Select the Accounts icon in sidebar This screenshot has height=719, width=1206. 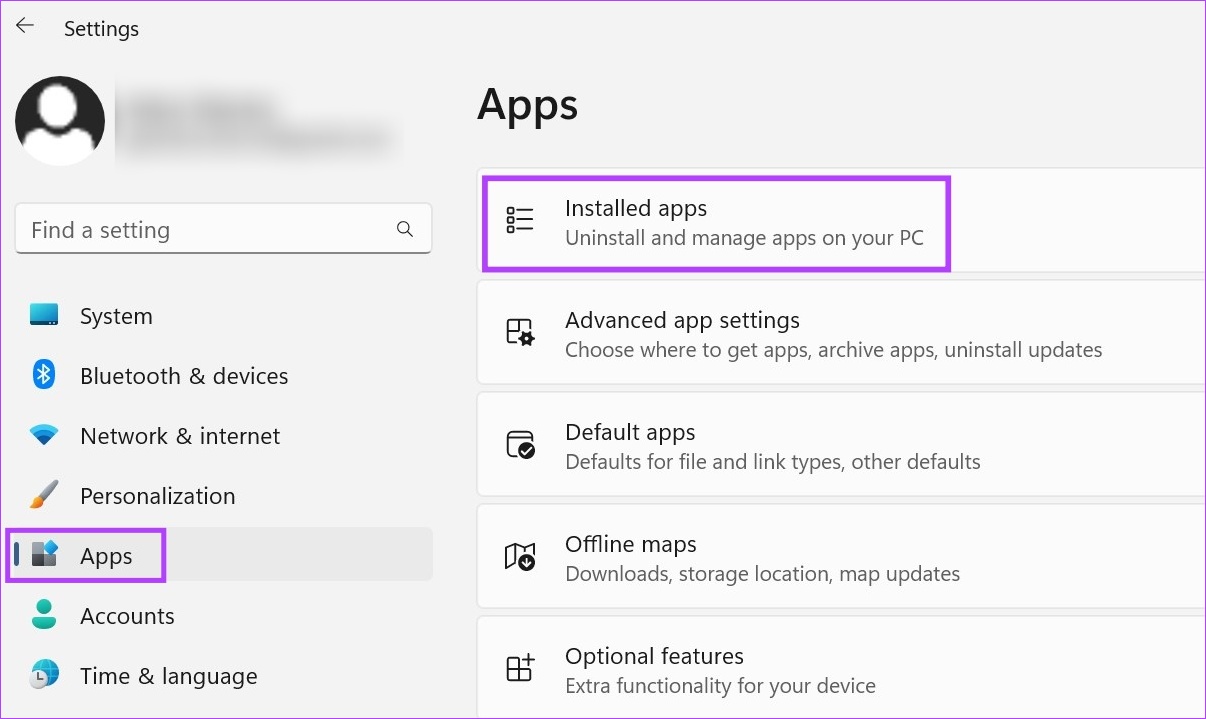tap(44, 615)
